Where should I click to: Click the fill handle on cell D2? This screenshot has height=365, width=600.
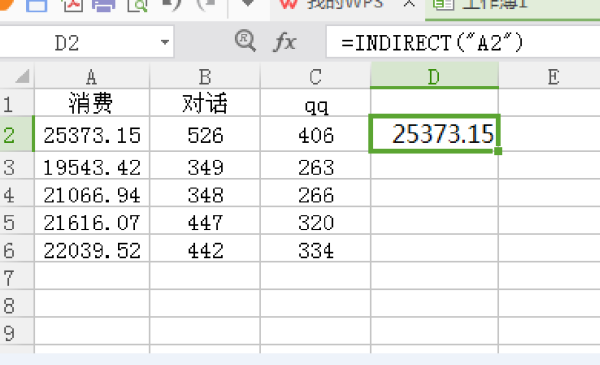[x=498, y=151]
